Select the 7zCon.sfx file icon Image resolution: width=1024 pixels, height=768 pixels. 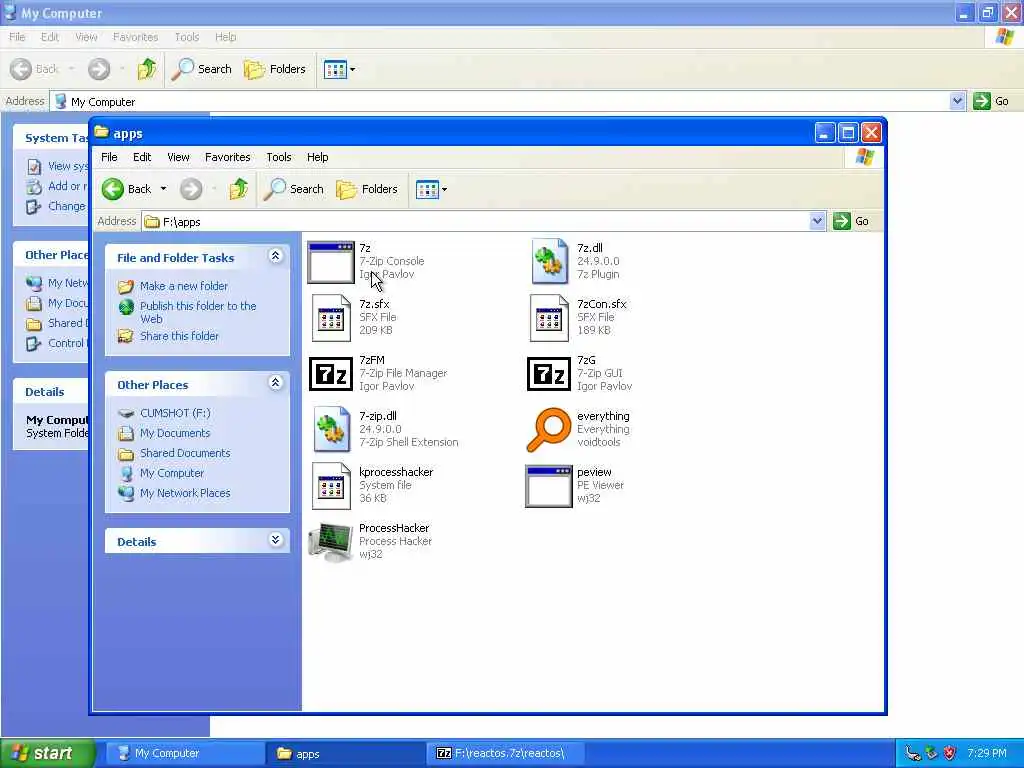(549, 318)
